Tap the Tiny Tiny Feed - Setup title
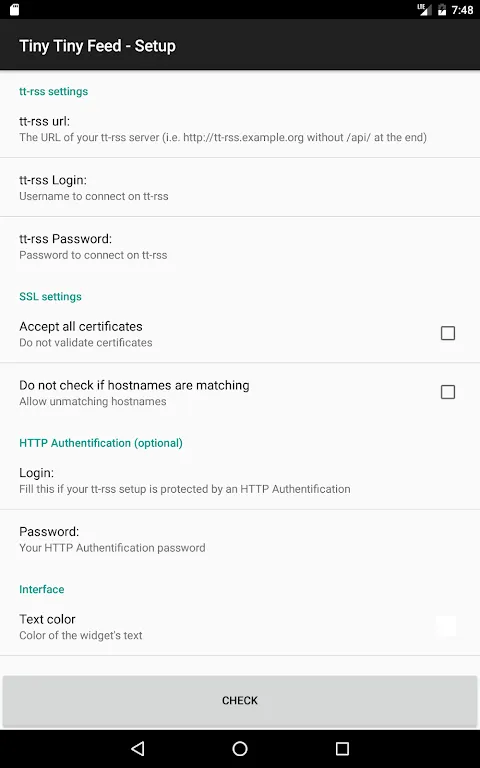 [97, 46]
